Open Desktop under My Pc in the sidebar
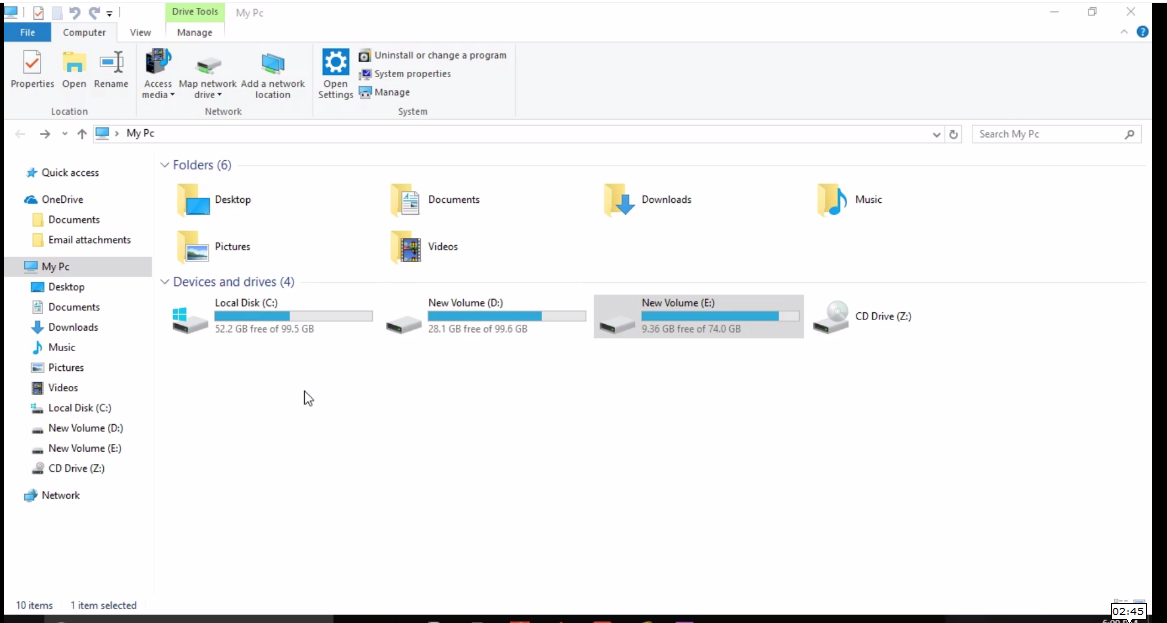This screenshot has width=1167, height=623. tap(58, 287)
